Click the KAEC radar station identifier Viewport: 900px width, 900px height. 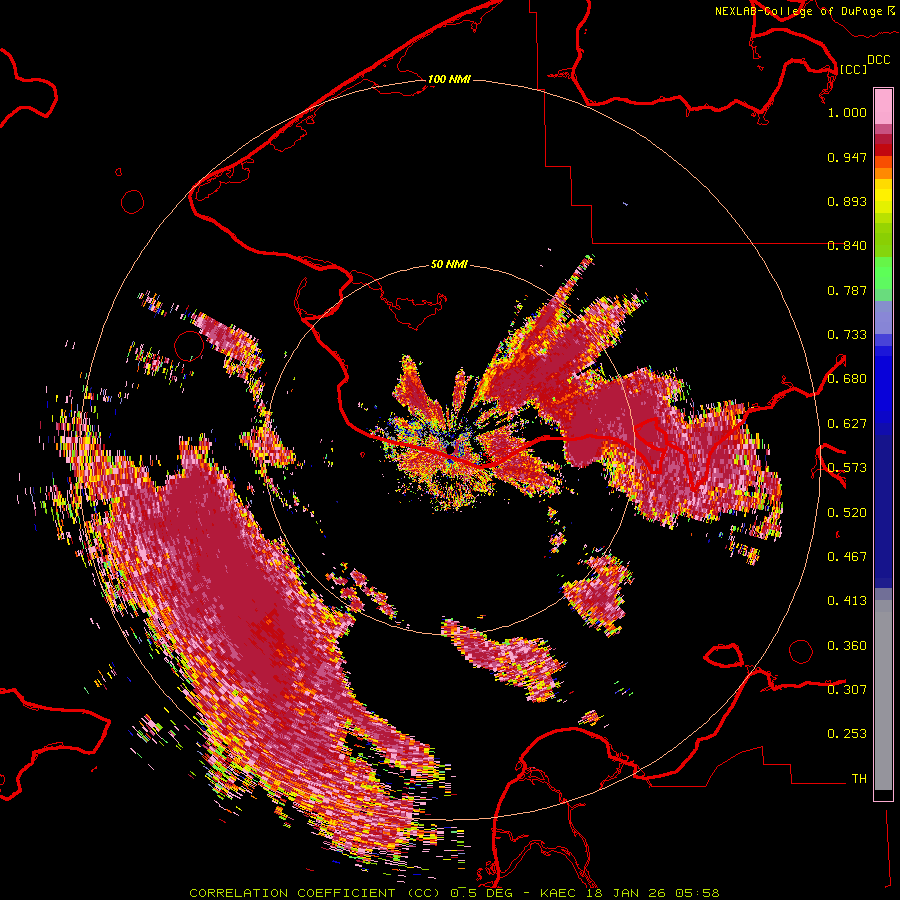point(558,893)
